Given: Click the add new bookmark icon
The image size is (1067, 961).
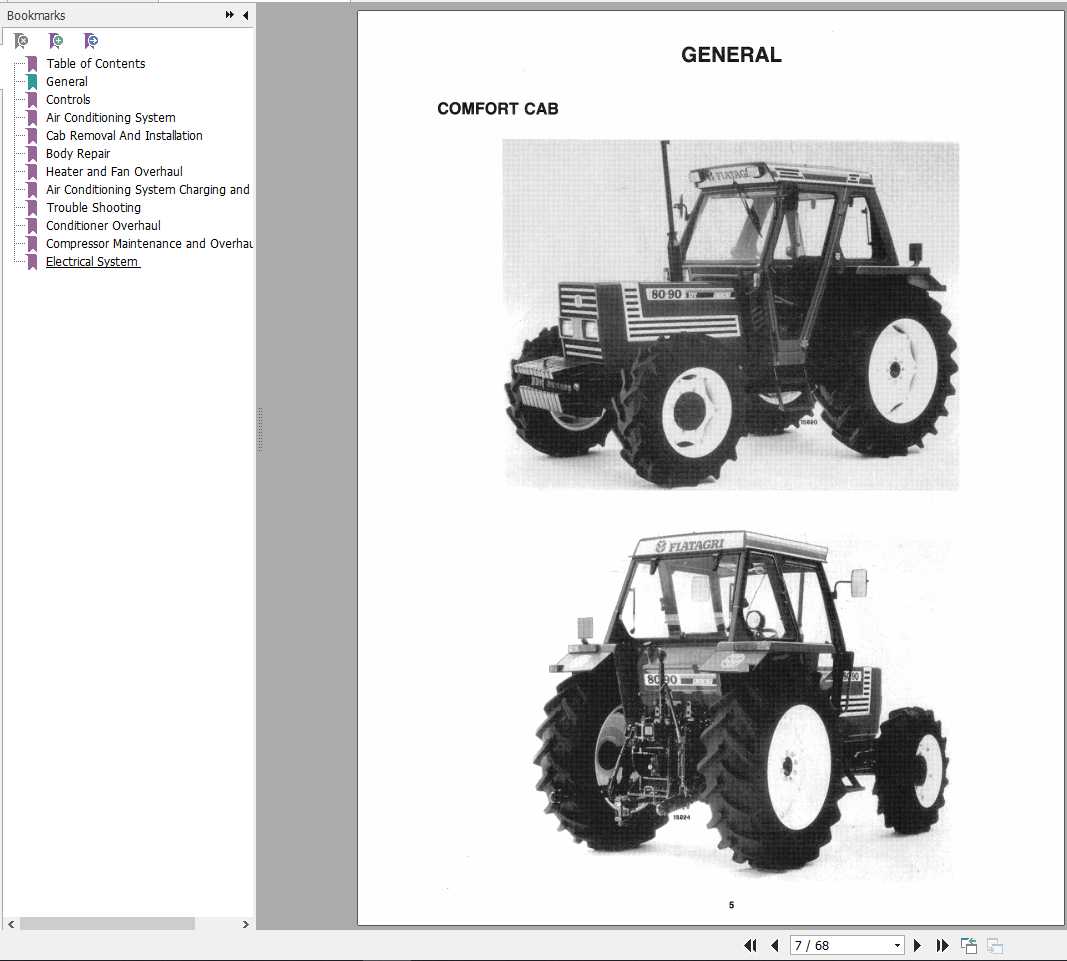Looking at the screenshot, I should point(56,42).
